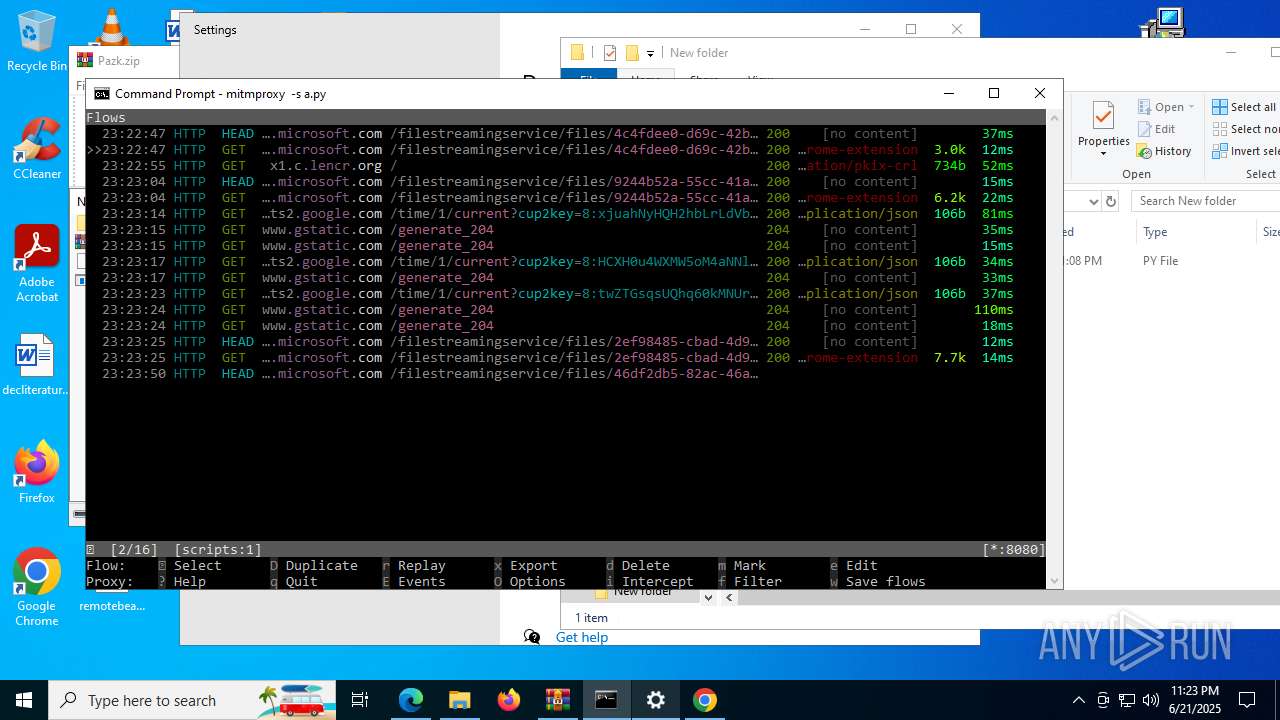Screen dimensions: 1280x720
Task: Open Microsoft Edge from the taskbar
Action: point(411,700)
